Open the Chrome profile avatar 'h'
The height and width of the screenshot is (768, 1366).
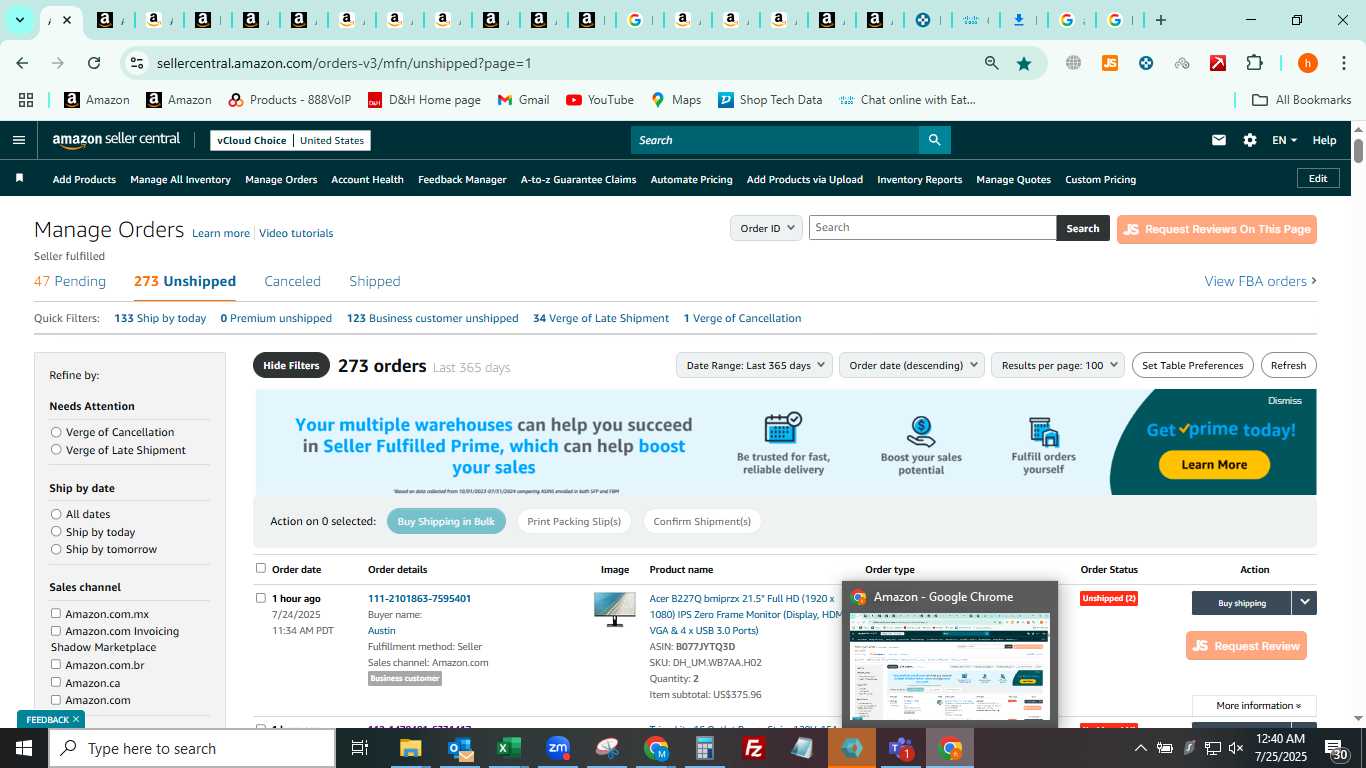pos(1307,63)
